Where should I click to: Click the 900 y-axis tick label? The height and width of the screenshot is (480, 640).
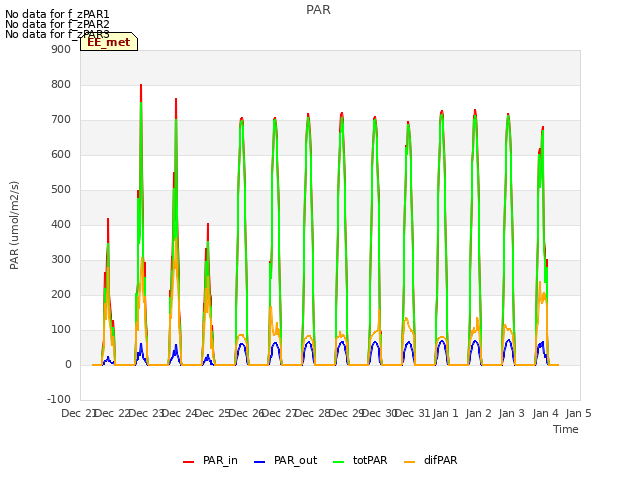(x=61, y=49)
